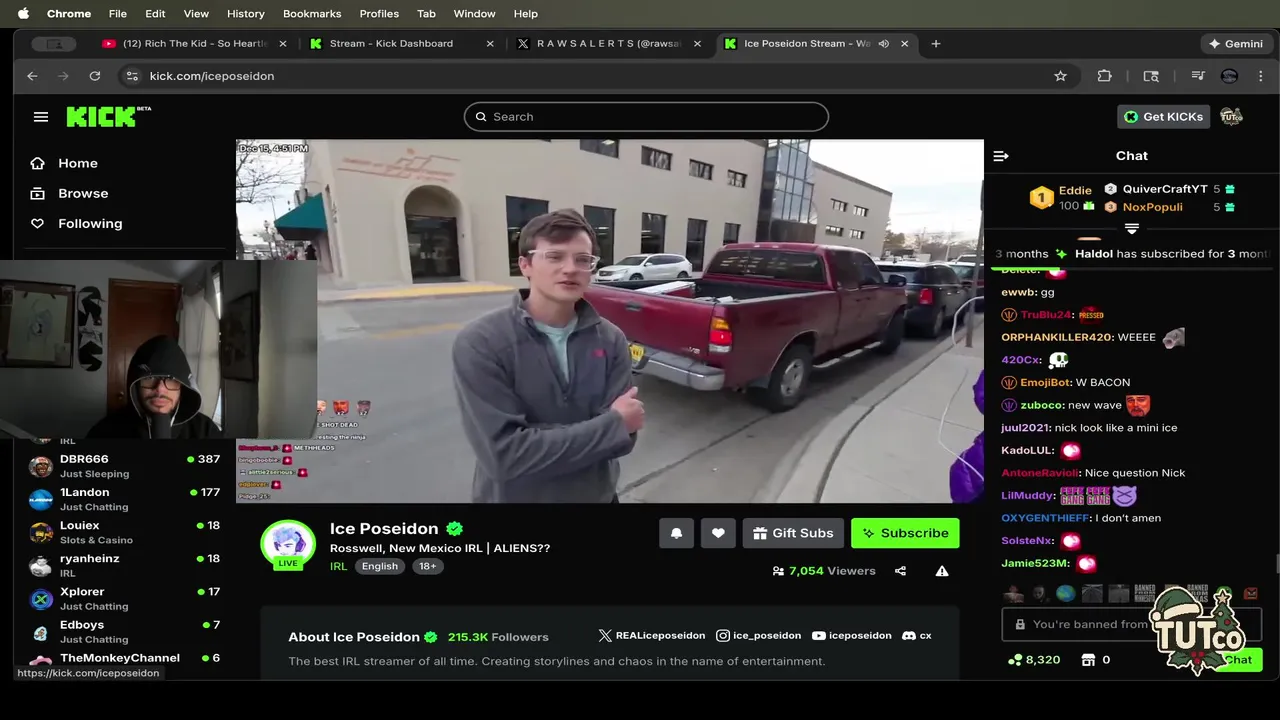Image resolution: width=1280 pixels, height=720 pixels.
Task: Click username EmojiBot in chat
Action: [1044, 383]
